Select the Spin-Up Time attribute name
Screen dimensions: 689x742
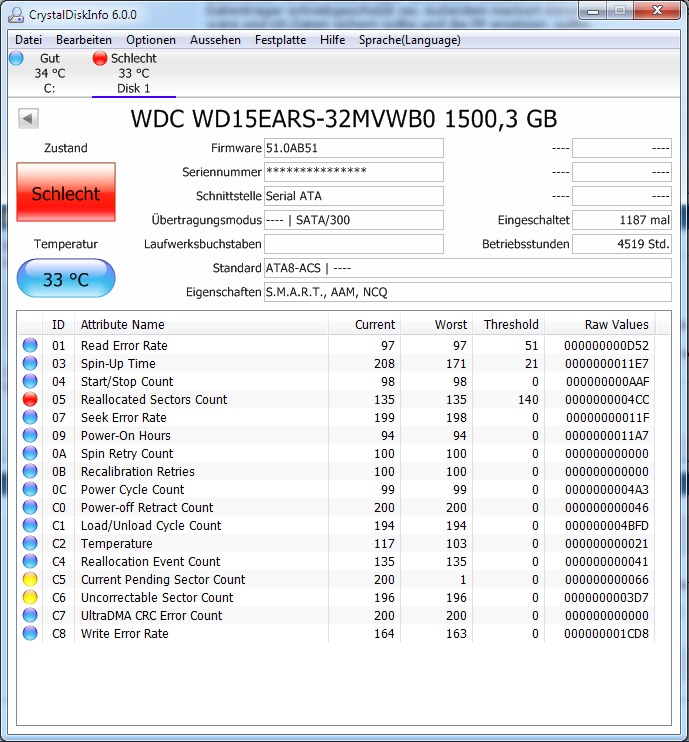118,363
